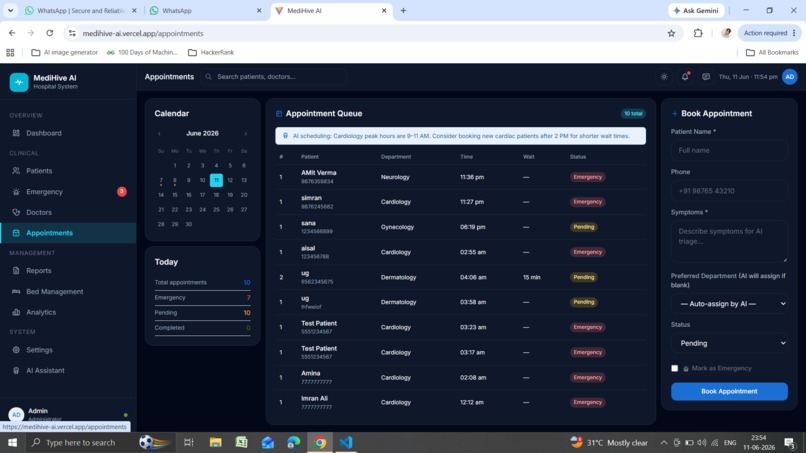Viewport: 806px width, 453px height.
Task: Click the 15 min wait value
Action: pos(532,277)
